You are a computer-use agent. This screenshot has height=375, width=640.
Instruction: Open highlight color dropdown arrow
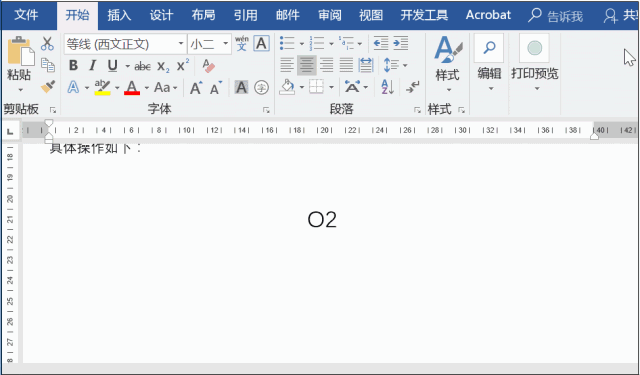click(117, 88)
